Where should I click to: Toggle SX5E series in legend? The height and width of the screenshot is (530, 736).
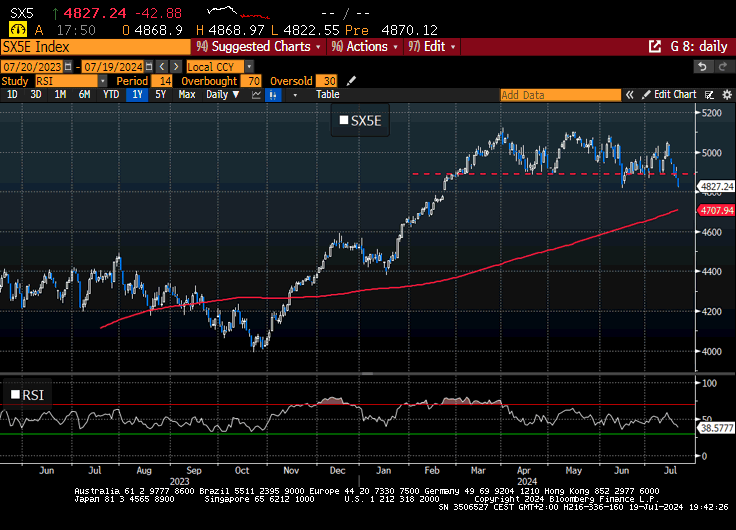click(x=360, y=121)
